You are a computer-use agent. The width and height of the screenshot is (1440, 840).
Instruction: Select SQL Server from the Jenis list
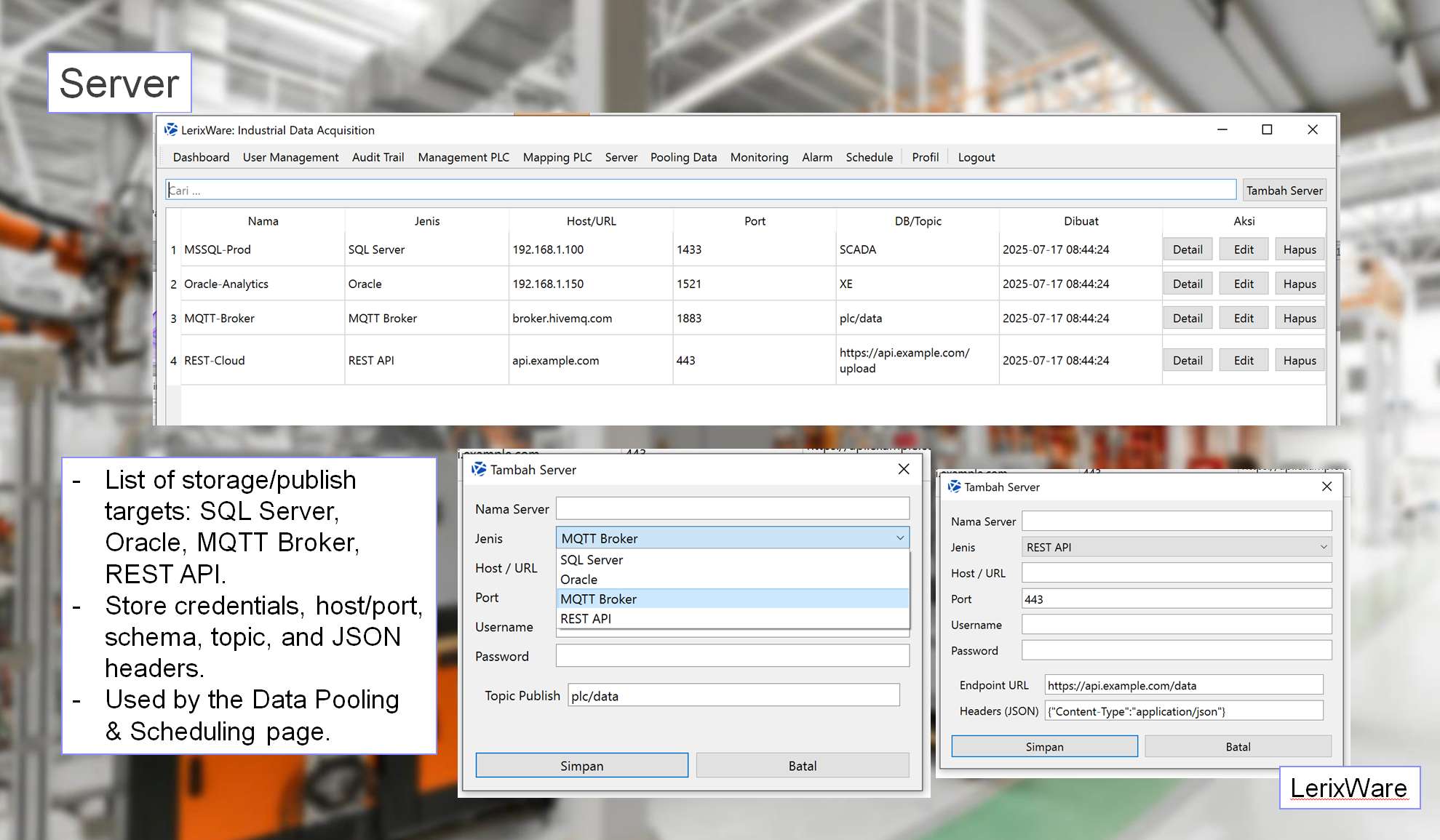[x=591, y=560]
